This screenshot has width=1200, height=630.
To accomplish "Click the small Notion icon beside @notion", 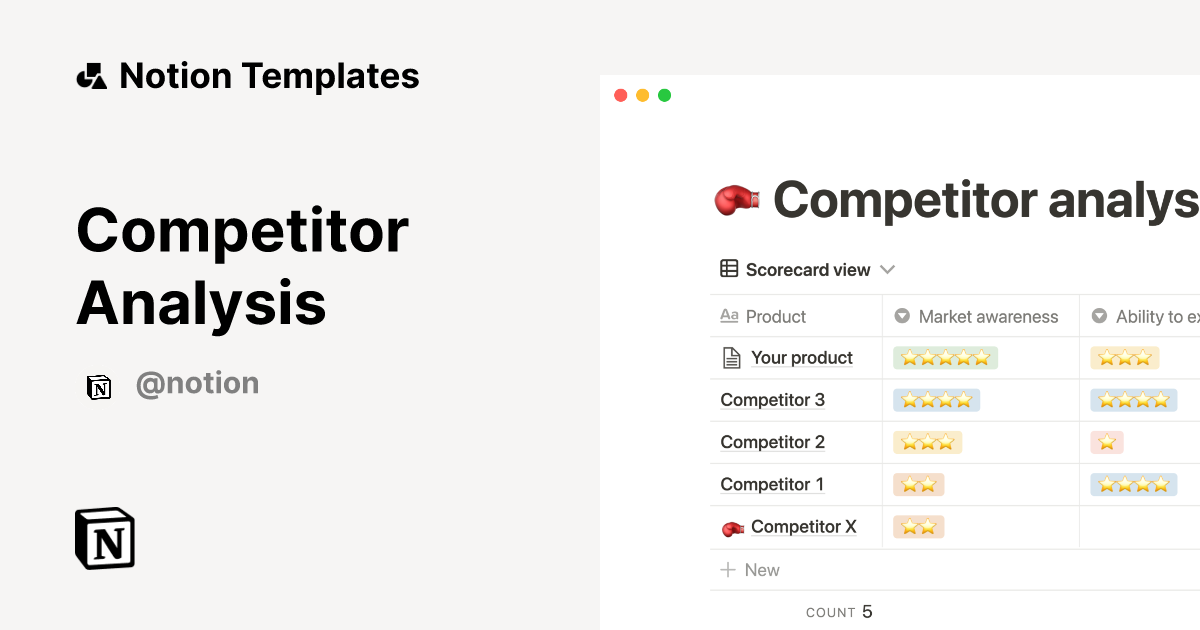I will [x=99, y=387].
